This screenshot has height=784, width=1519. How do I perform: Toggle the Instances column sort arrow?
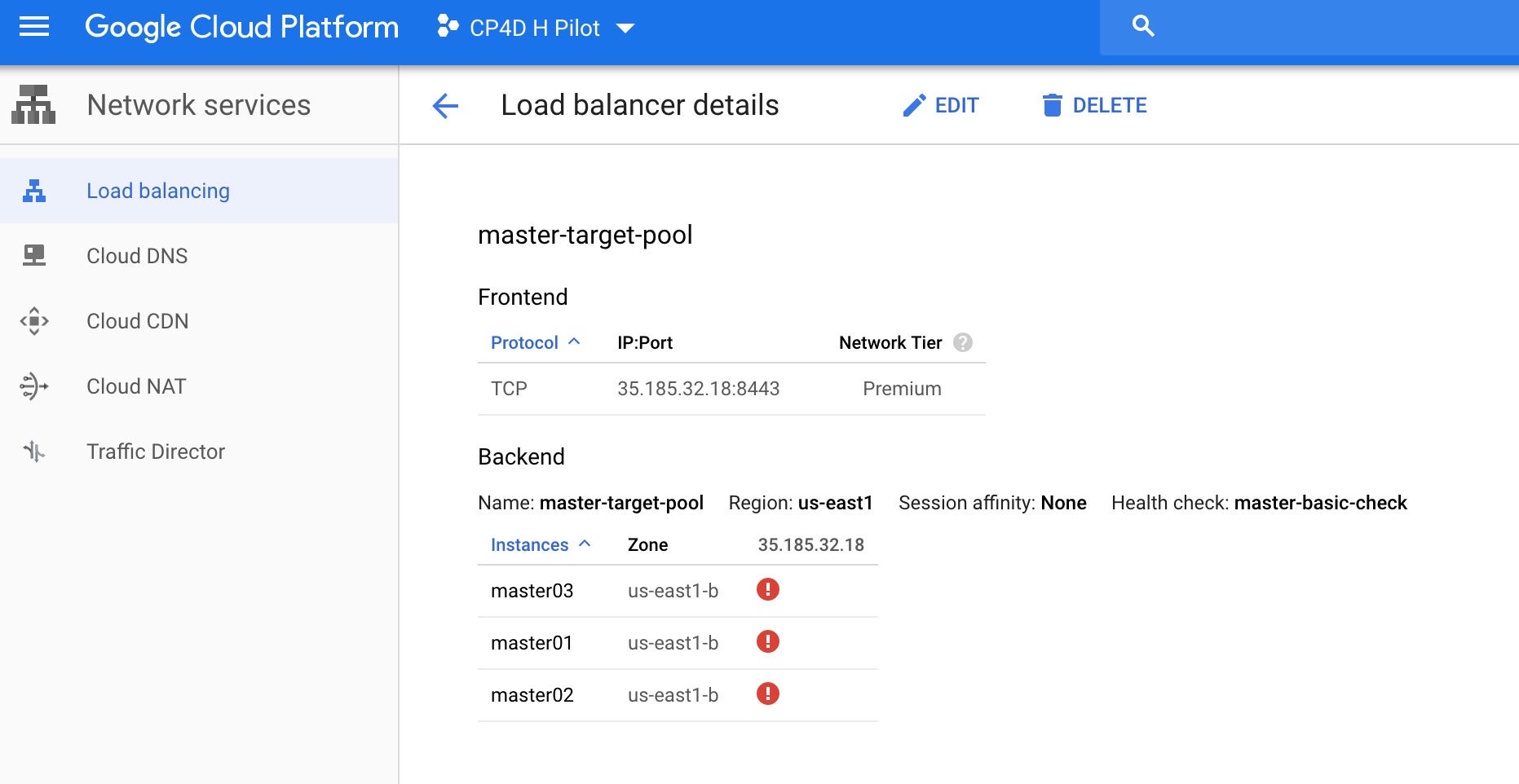(x=585, y=544)
